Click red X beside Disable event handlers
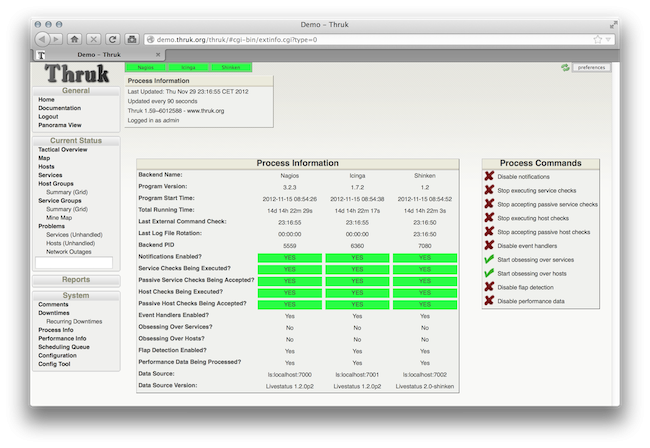 click(x=489, y=245)
